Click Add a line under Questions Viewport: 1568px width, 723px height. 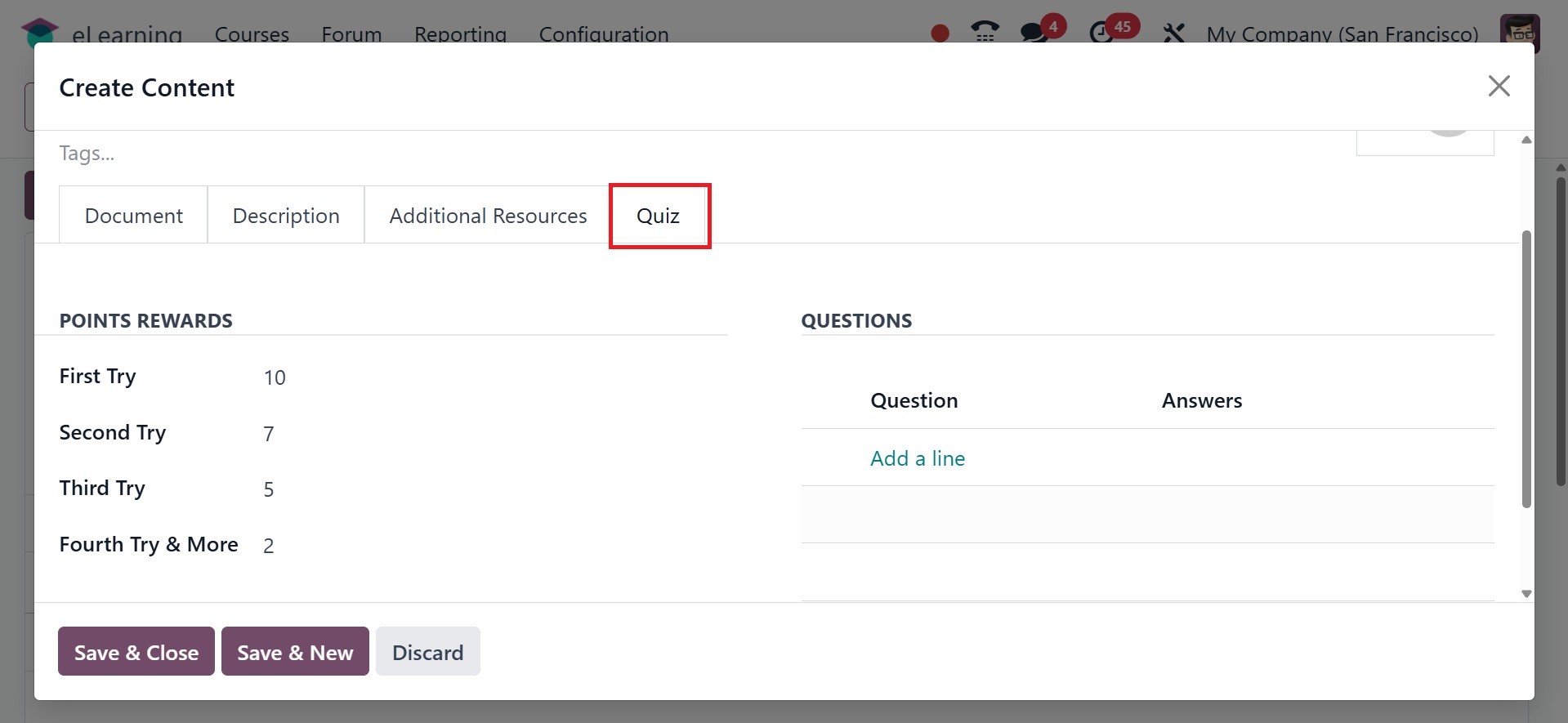[x=918, y=458]
